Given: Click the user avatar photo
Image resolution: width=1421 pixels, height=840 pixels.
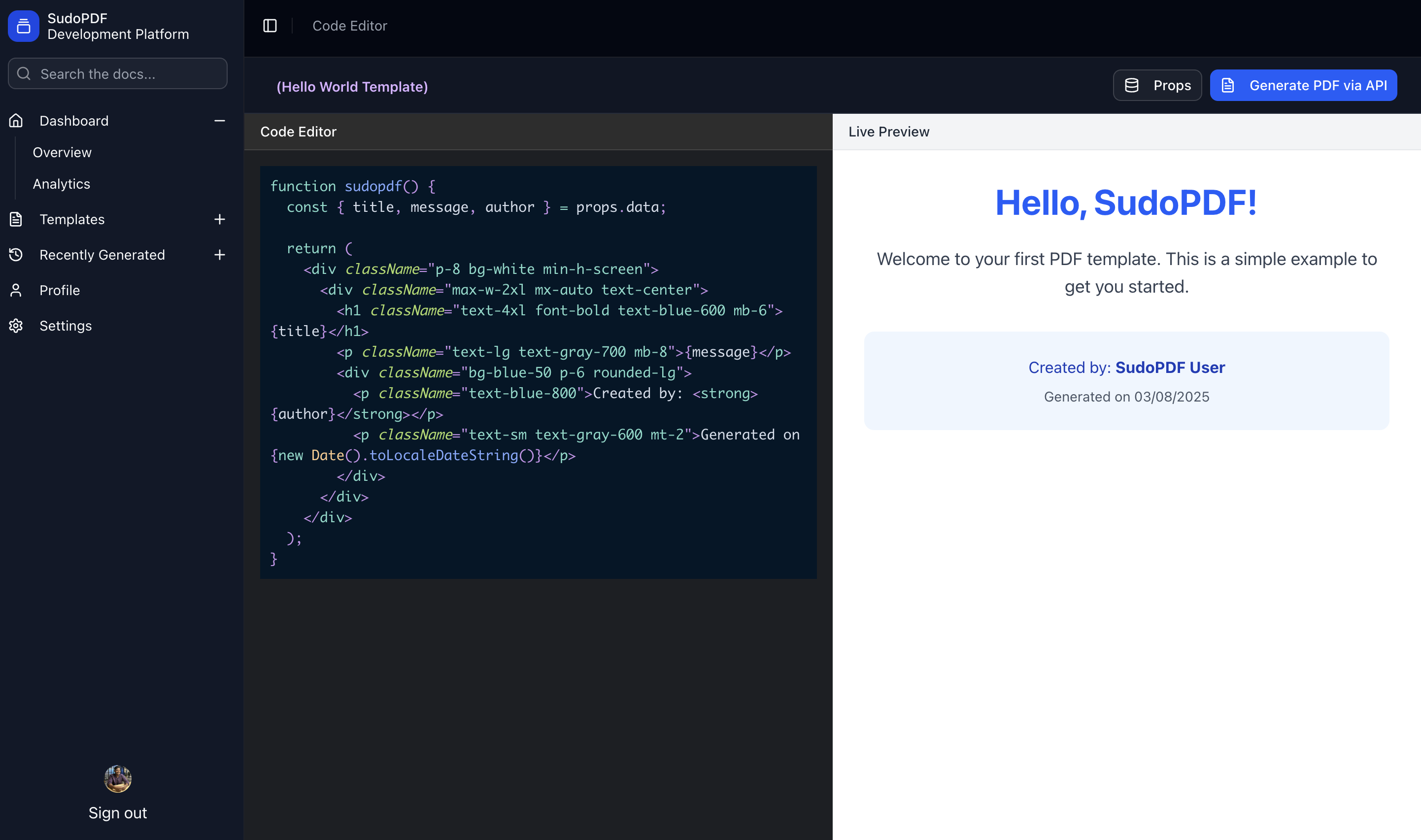Looking at the screenshot, I should (x=118, y=779).
